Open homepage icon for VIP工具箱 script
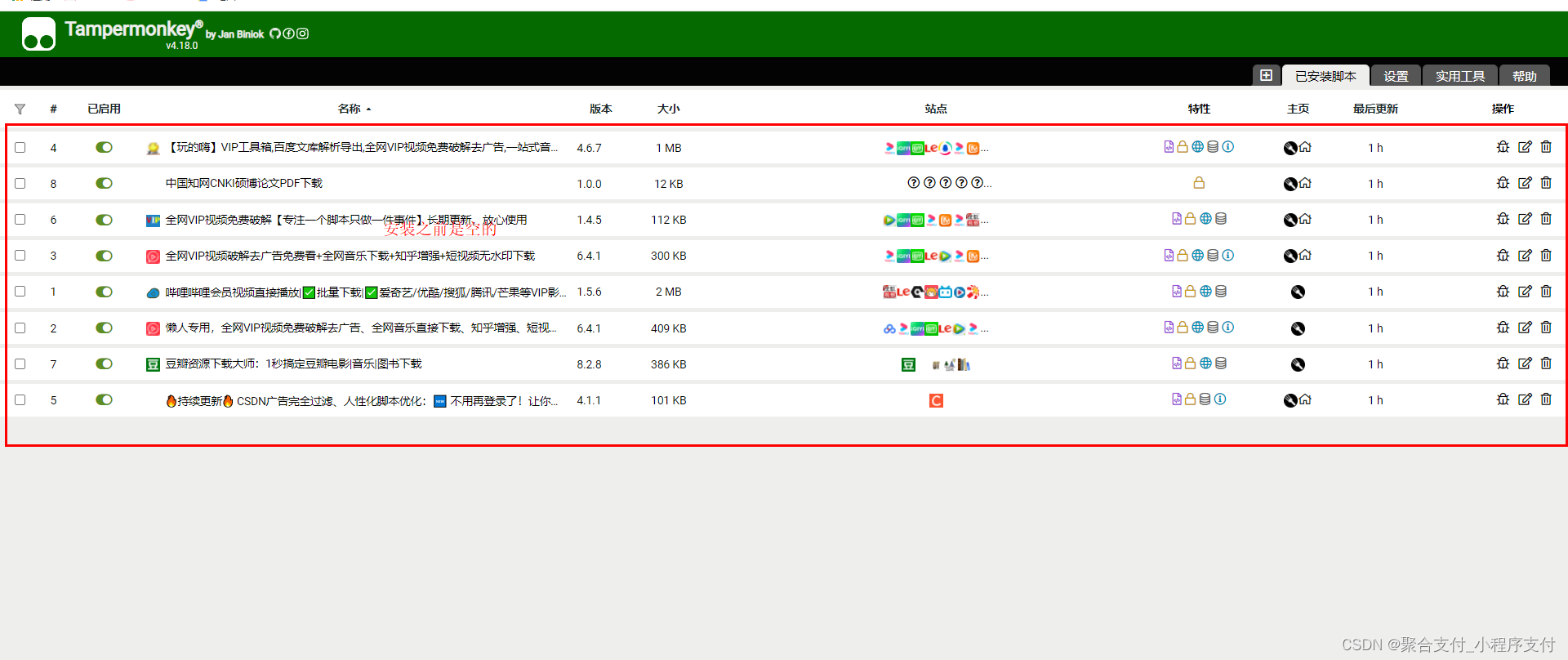The image size is (1568, 660). point(1305,148)
